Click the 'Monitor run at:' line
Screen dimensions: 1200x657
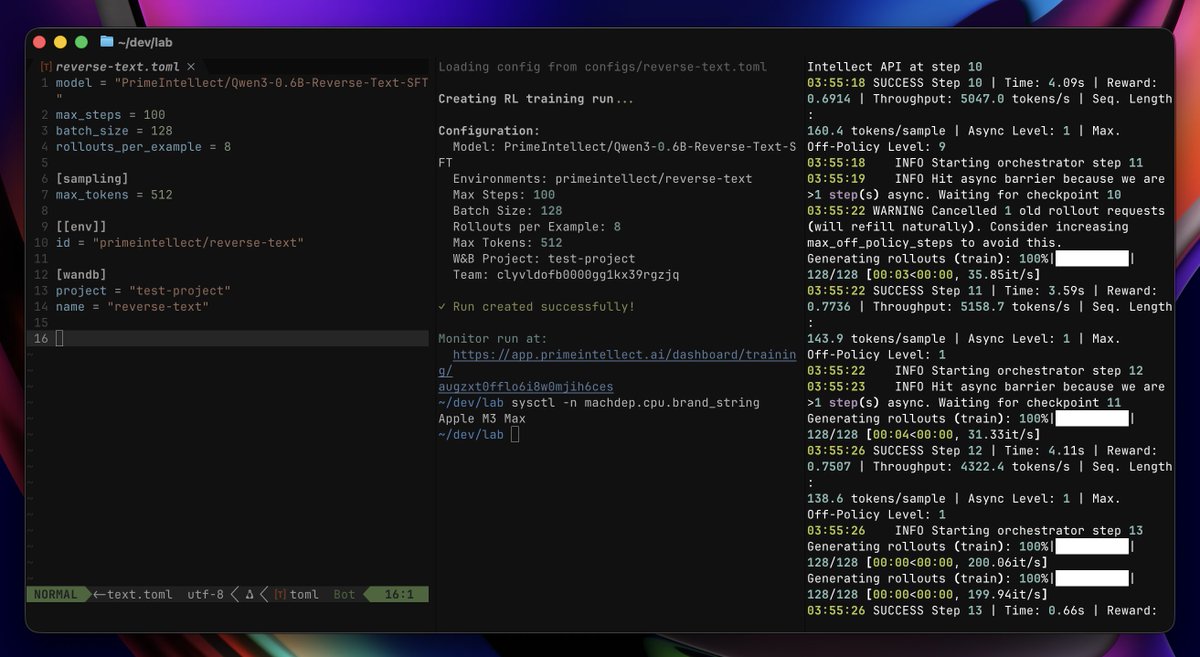click(492, 339)
